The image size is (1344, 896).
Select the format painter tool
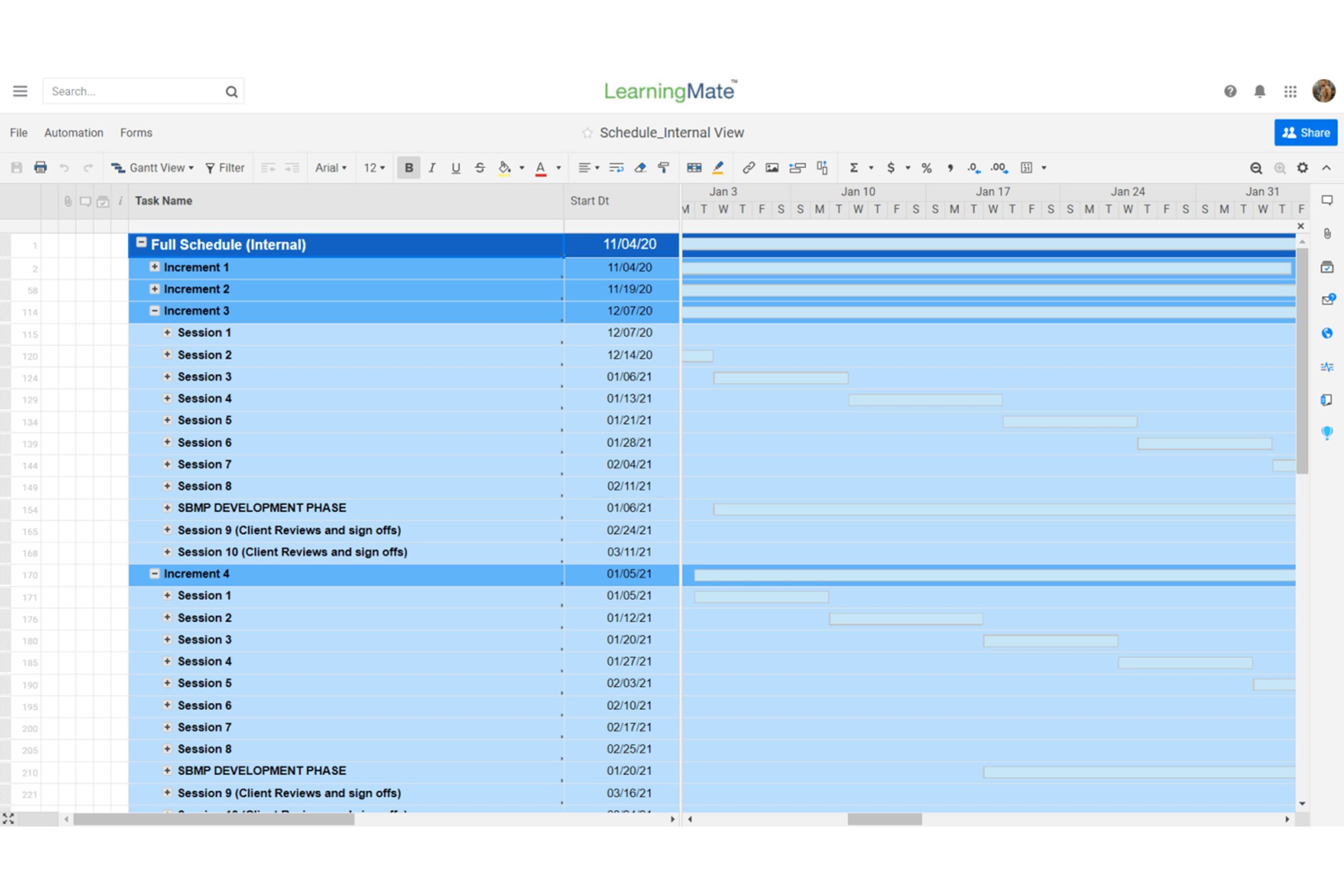[664, 167]
